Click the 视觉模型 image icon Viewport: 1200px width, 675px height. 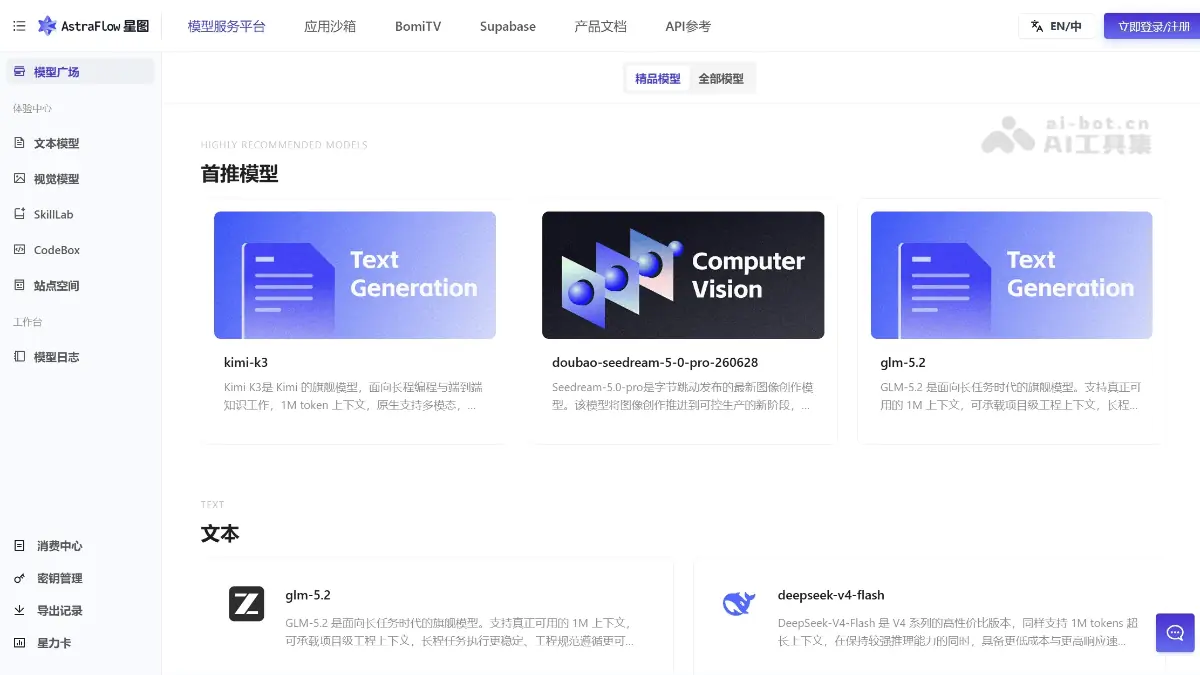19,179
